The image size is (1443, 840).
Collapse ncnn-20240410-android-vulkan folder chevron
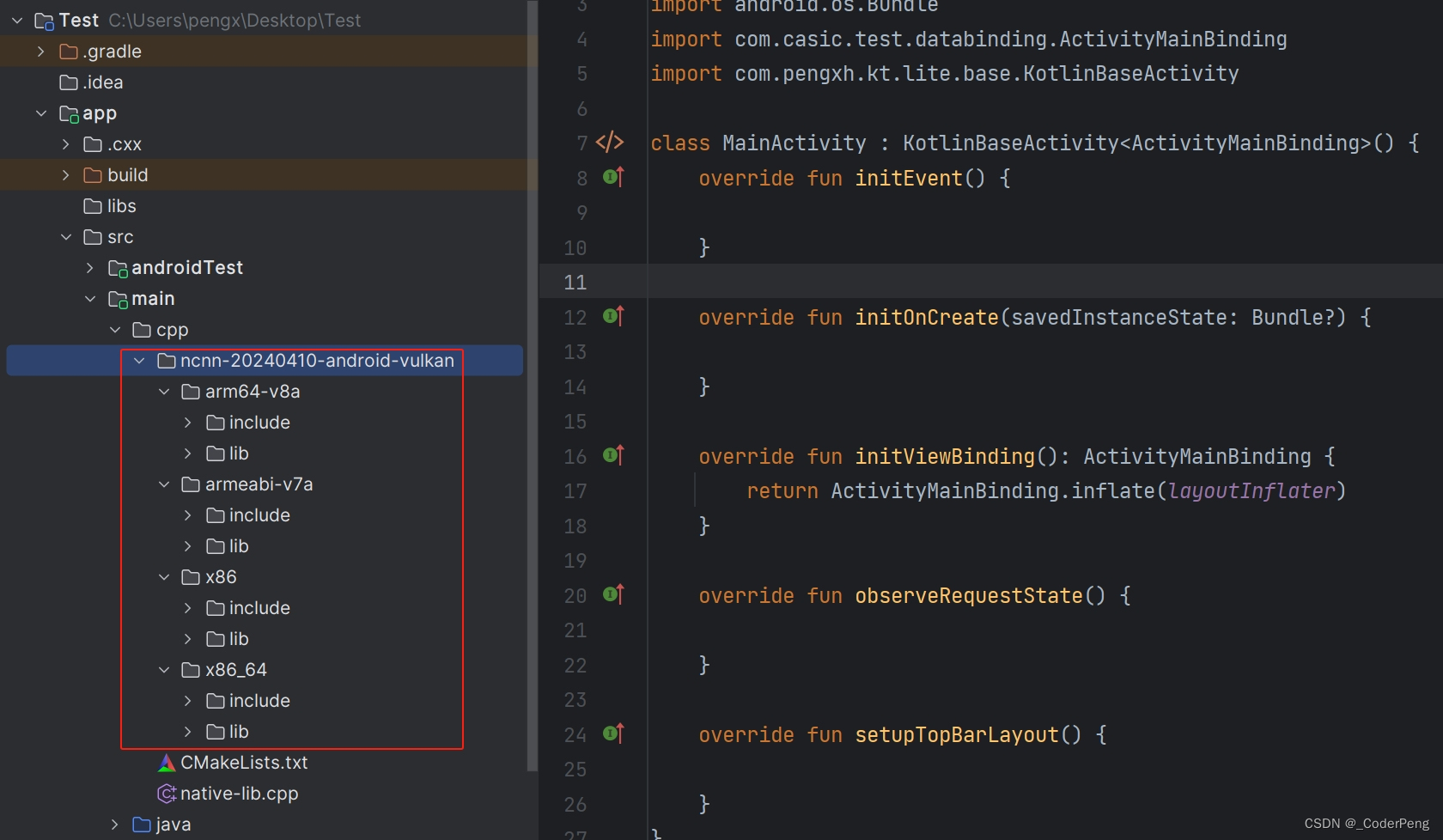[139, 361]
